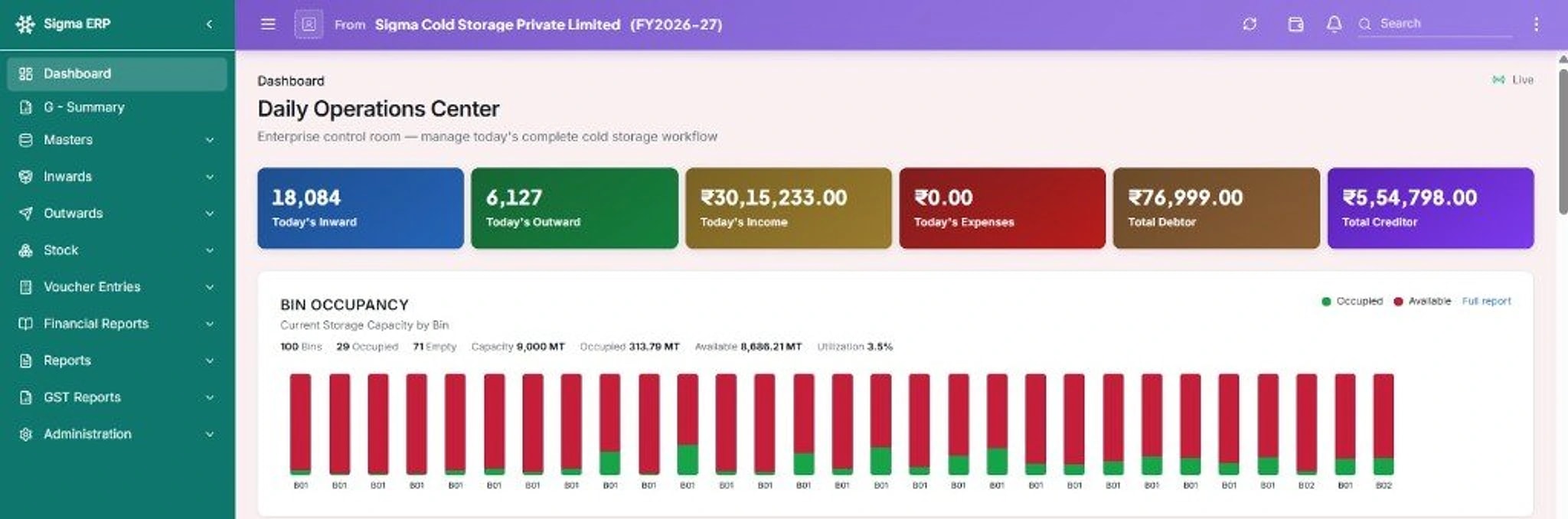Click the G - Summary document icon

pos(25,107)
